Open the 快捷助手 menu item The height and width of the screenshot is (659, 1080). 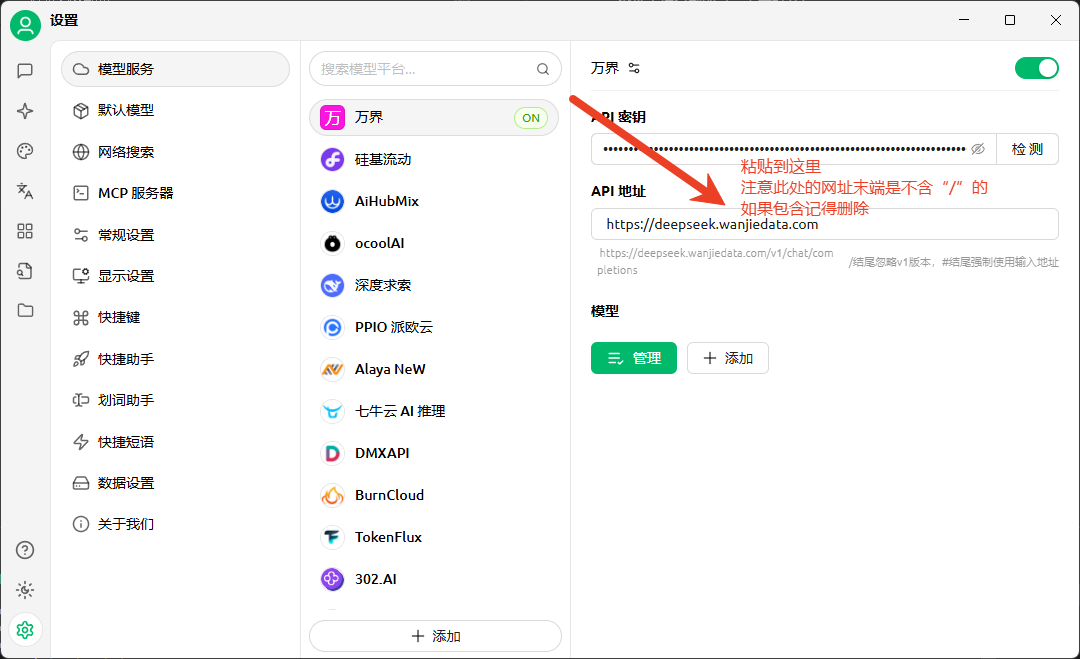click(x=176, y=359)
